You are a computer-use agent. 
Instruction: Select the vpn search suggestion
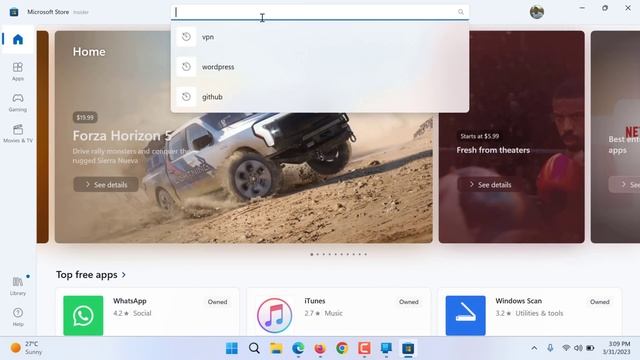320,37
